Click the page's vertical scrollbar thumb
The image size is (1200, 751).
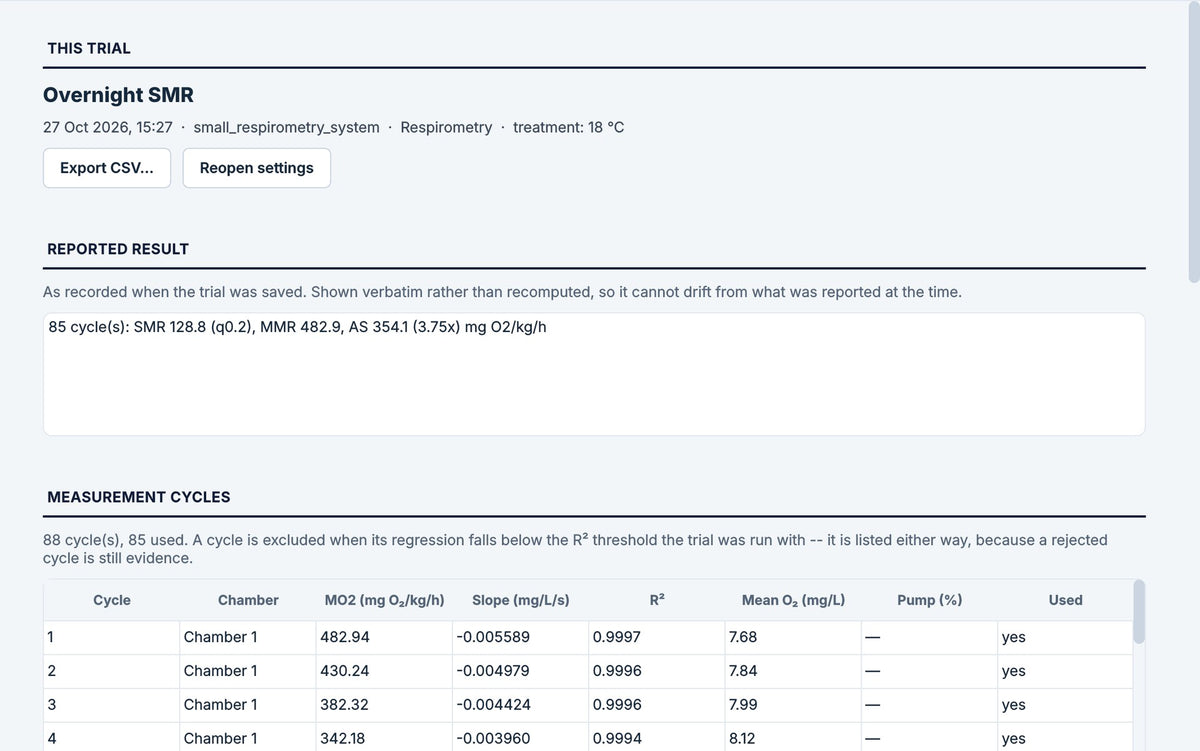point(1193,140)
